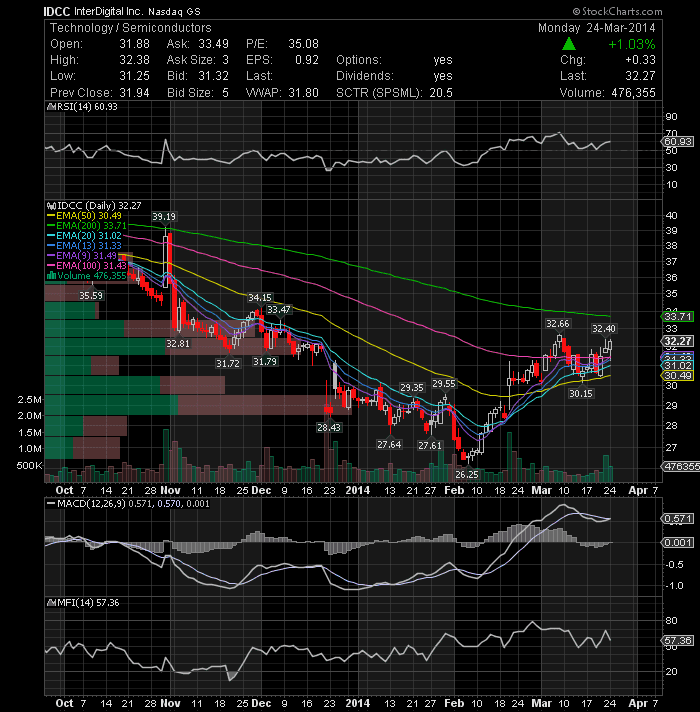Click the 31.72 low price annotation
This screenshot has width=700, height=712.
point(227,363)
